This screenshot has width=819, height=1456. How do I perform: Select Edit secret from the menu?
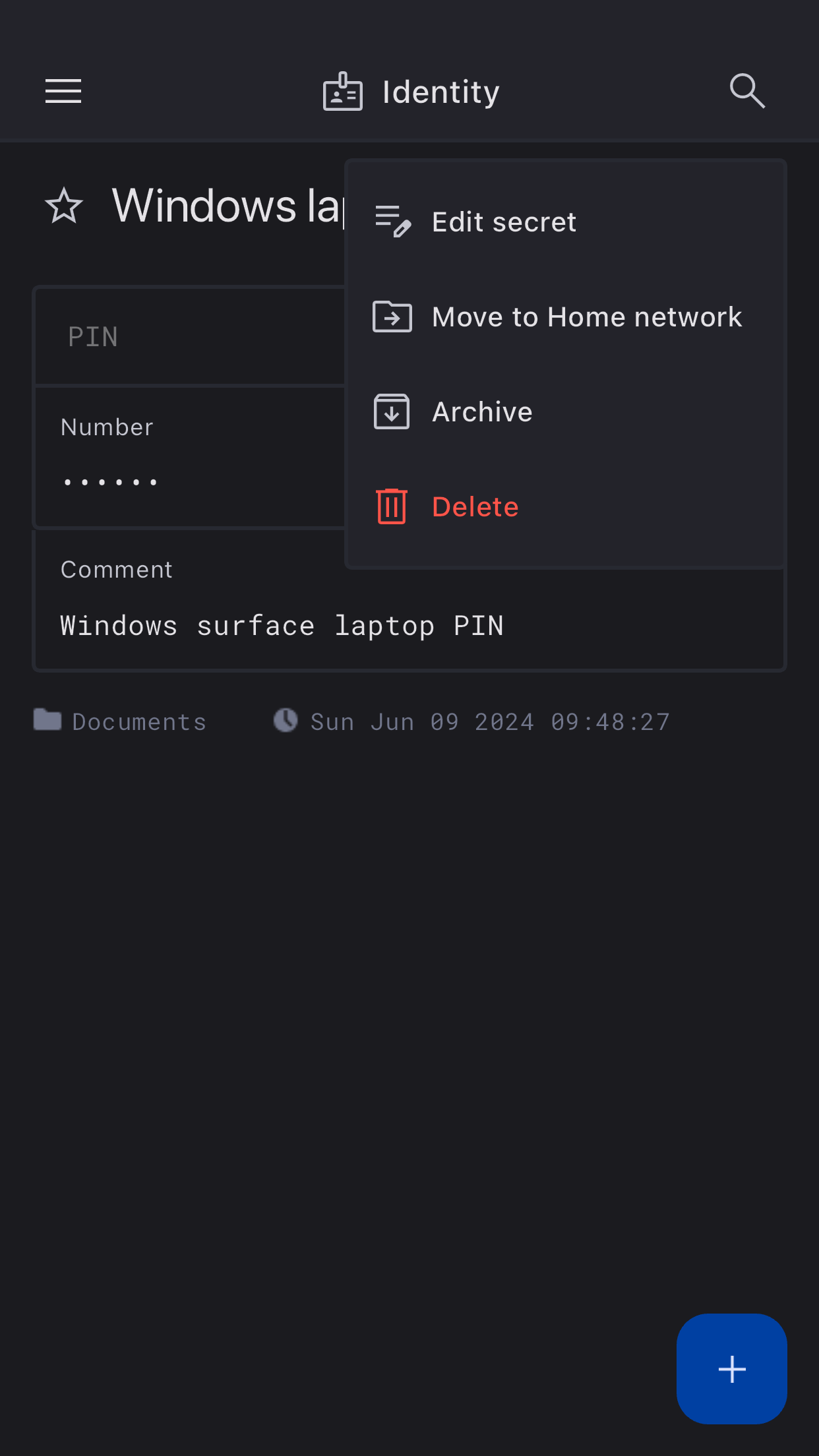click(x=504, y=222)
